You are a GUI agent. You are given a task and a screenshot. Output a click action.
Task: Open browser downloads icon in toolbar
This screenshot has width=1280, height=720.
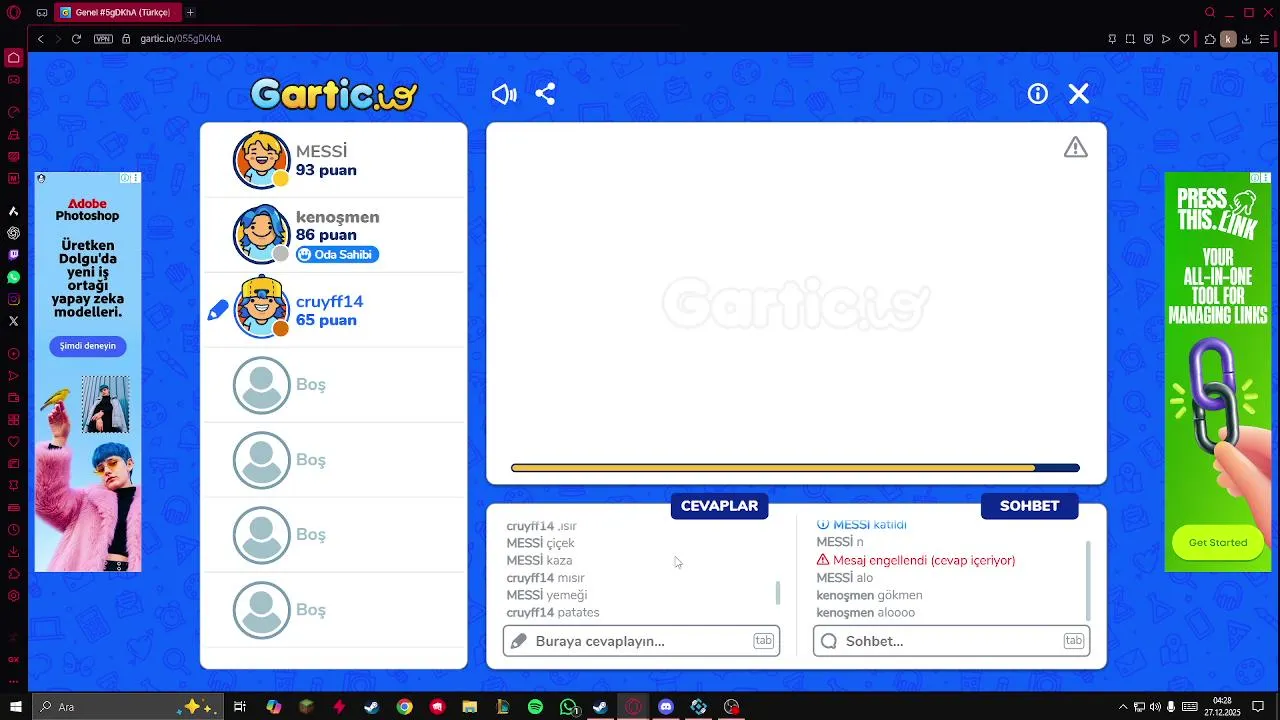[x=1247, y=39]
